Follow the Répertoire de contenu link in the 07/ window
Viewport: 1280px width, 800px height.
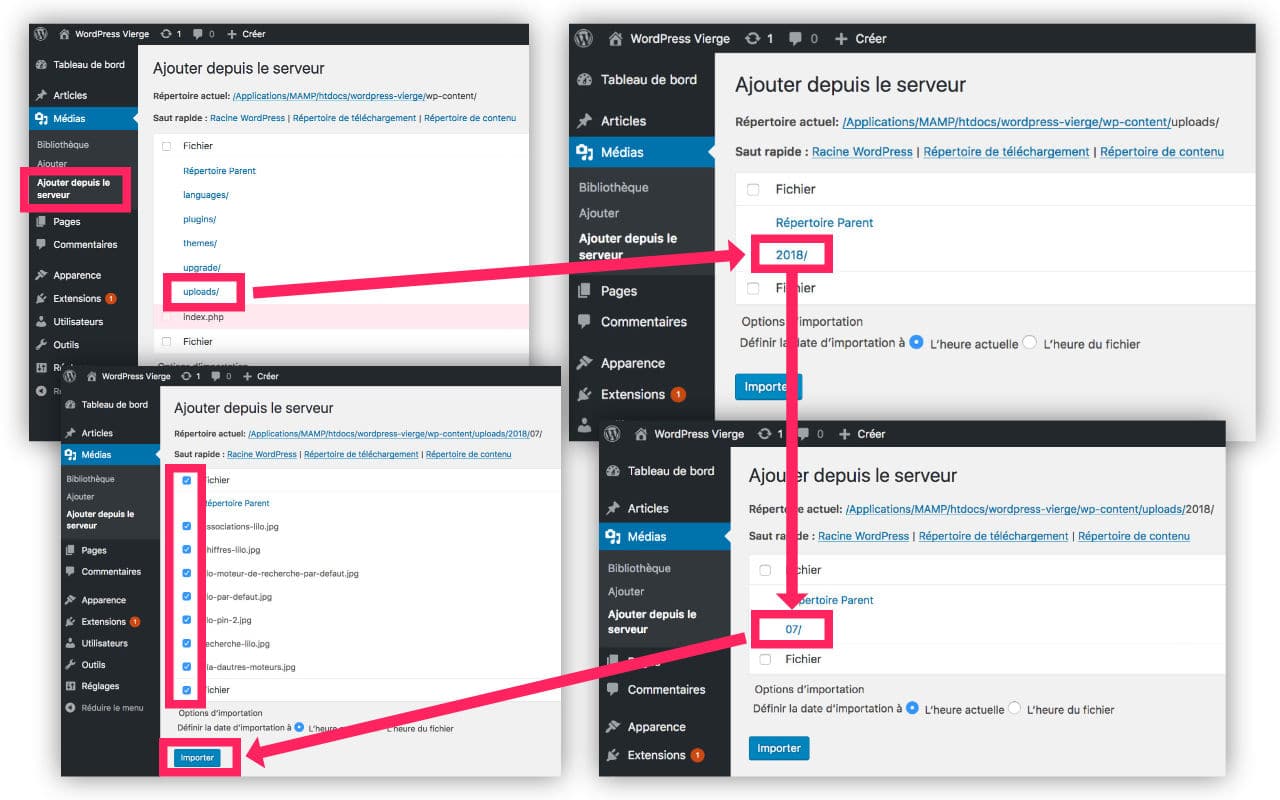pyautogui.click(x=1133, y=536)
